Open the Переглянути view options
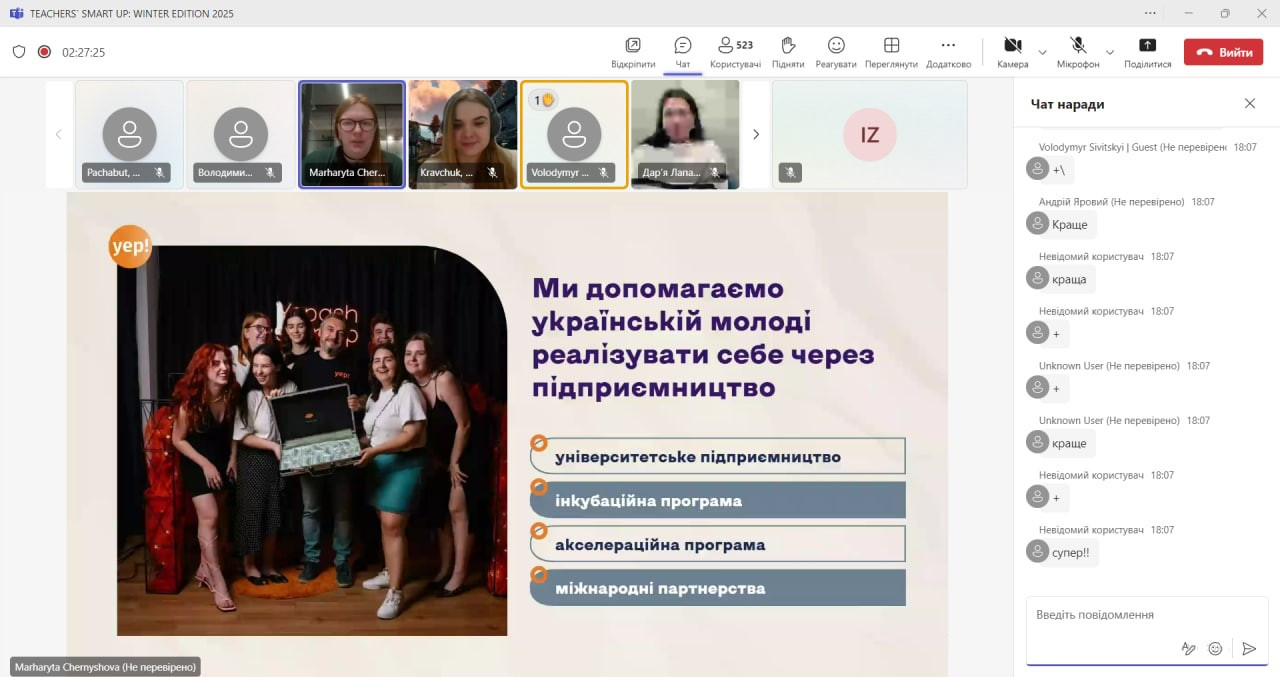 pos(891,52)
